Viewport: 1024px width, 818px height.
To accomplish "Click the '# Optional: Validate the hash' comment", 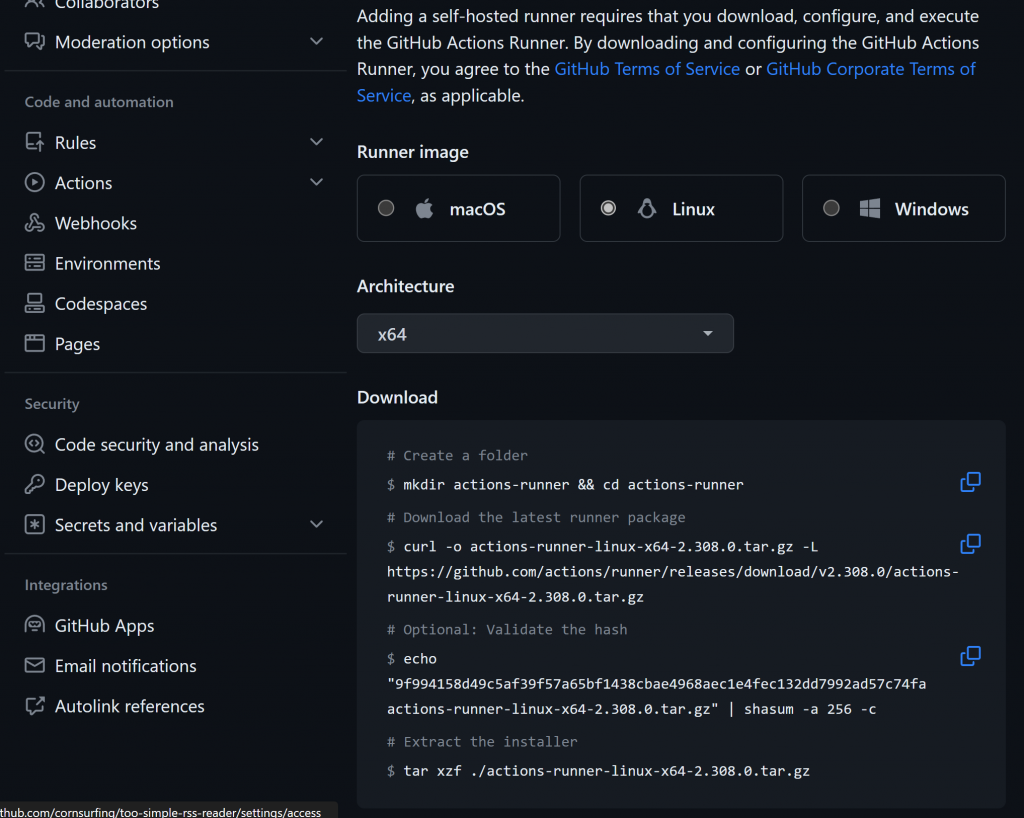I will (507, 629).
